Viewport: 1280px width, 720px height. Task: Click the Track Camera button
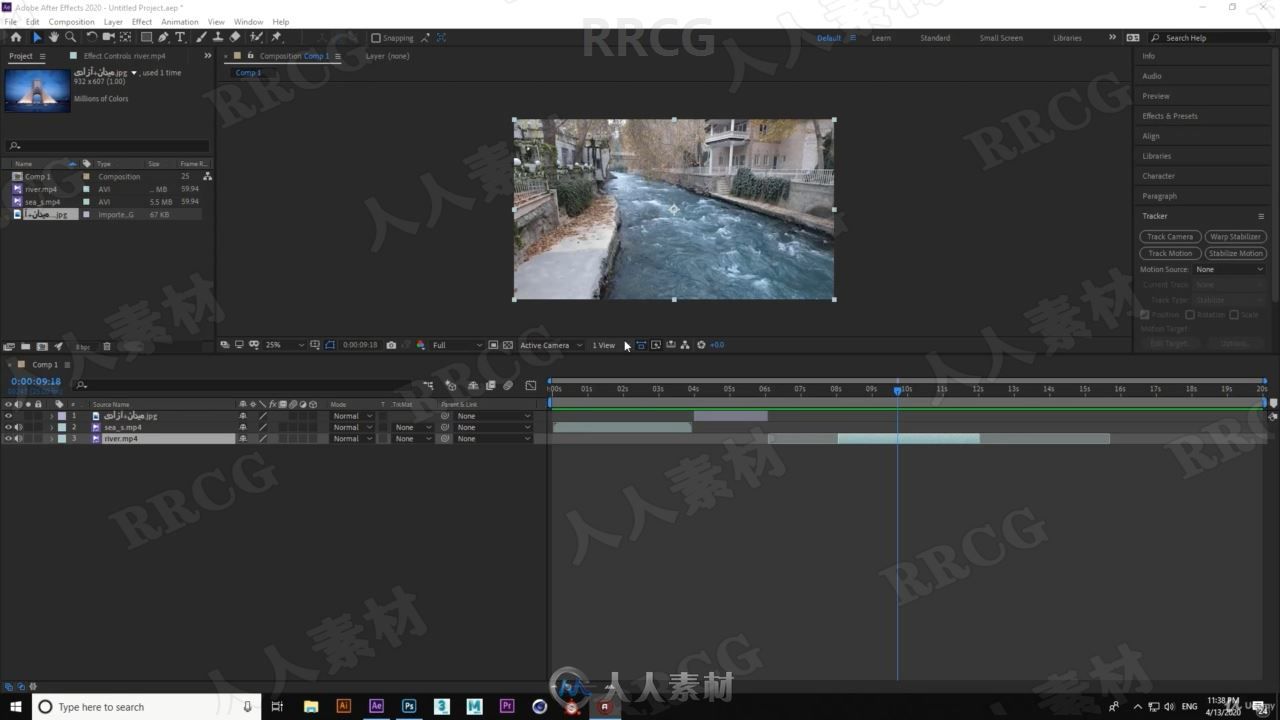pyautogui.click(x=1170, y=237)
